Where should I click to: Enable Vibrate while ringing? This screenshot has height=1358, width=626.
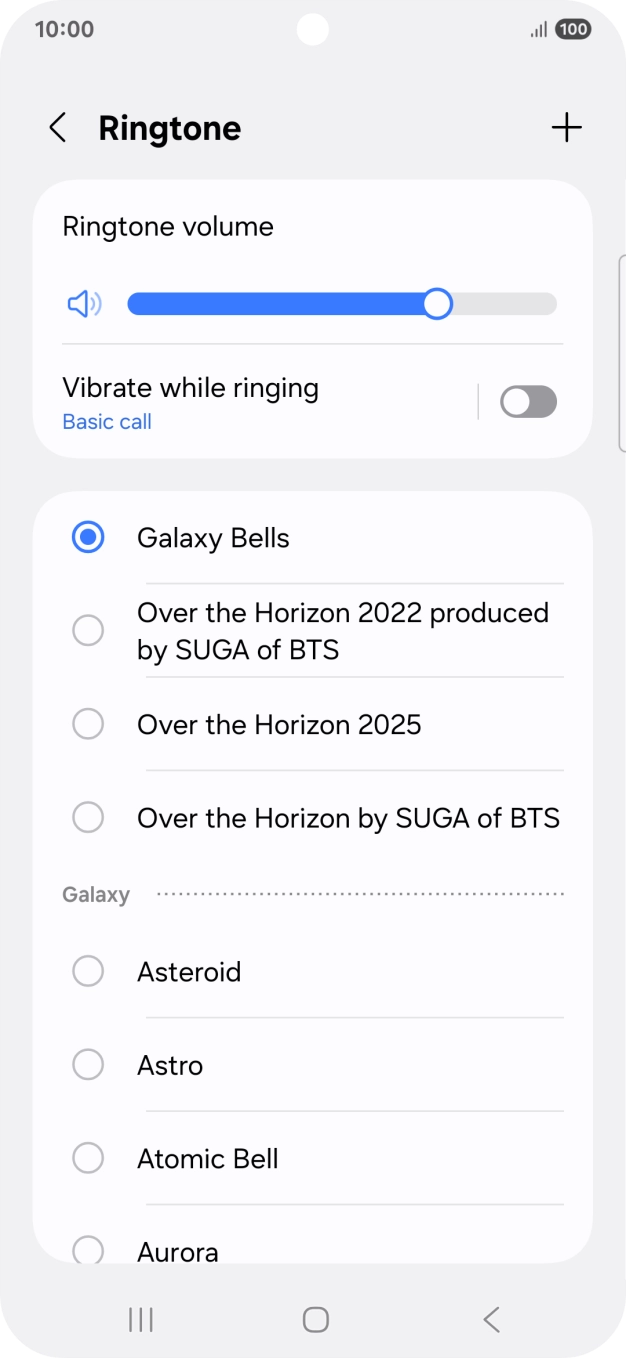(x=528, y=401)
